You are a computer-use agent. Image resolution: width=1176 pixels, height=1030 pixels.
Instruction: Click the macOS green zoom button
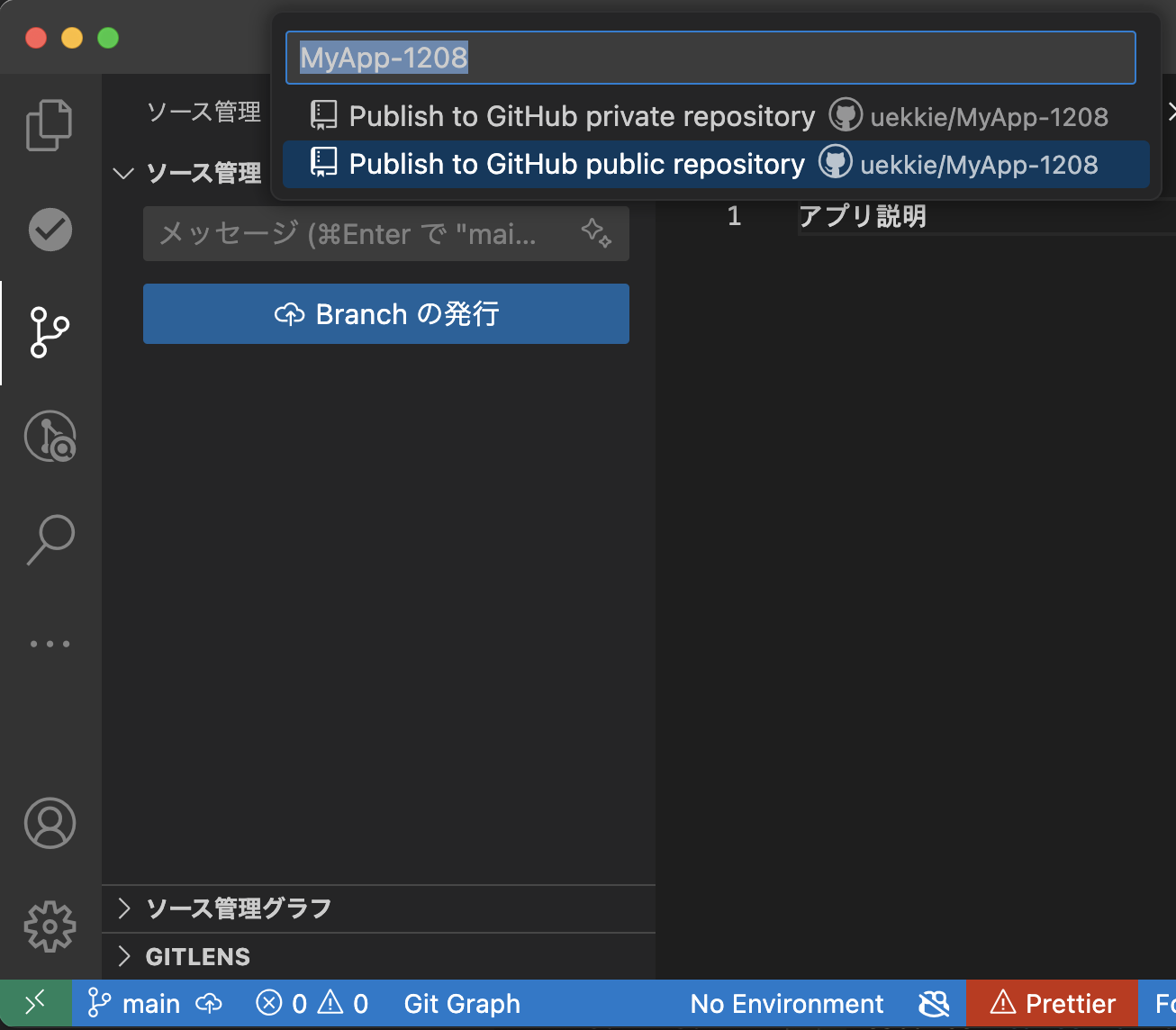[x=108, y=38]
